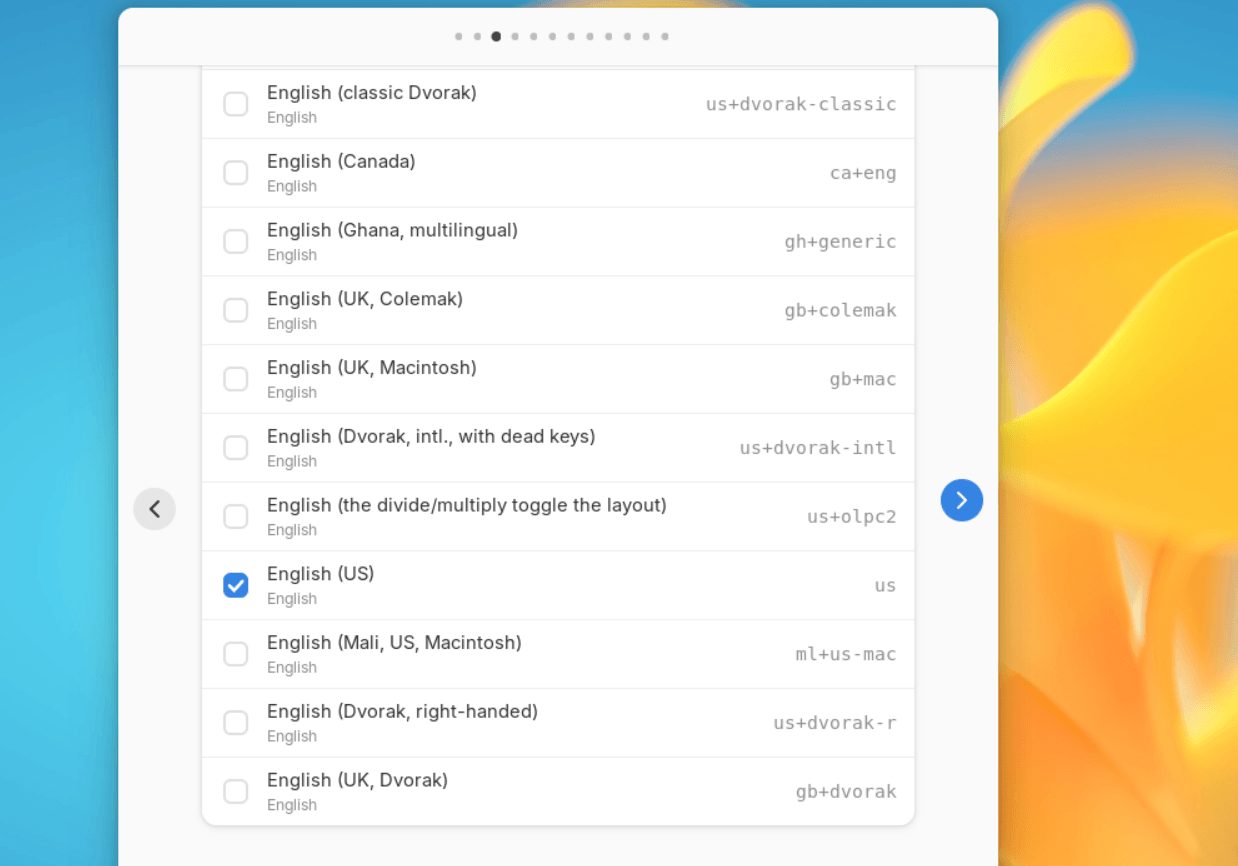Check English (classic Dvorak)
This screenshot has width=1238, height=866.
[x=236, y=103]
